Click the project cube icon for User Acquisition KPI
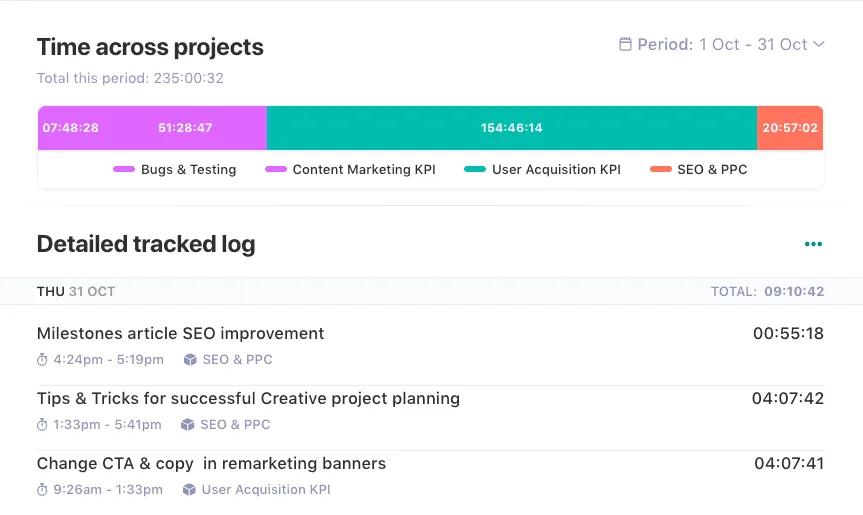This screenshot has height=515, width=863. (189, 490)
